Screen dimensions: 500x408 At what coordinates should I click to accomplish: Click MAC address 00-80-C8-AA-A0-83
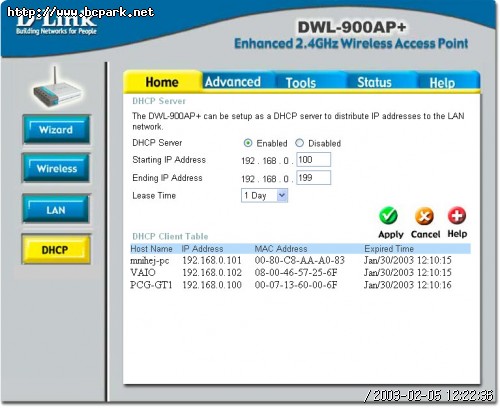click(x=300, y=260)
